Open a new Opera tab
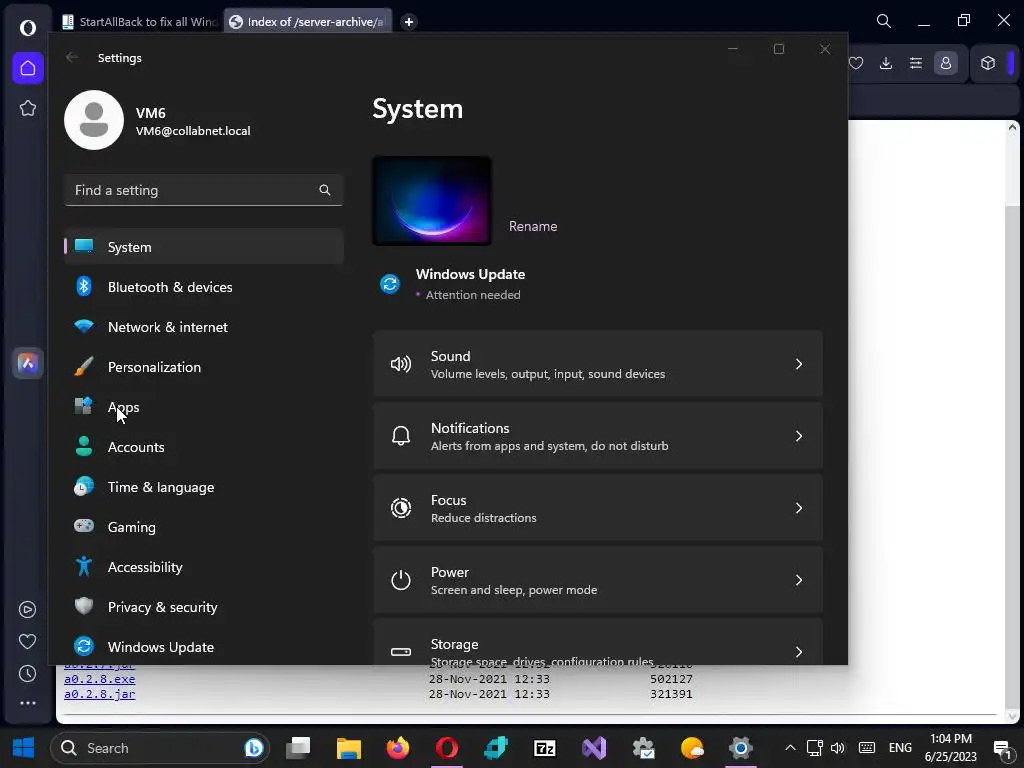 coord(409,22)
